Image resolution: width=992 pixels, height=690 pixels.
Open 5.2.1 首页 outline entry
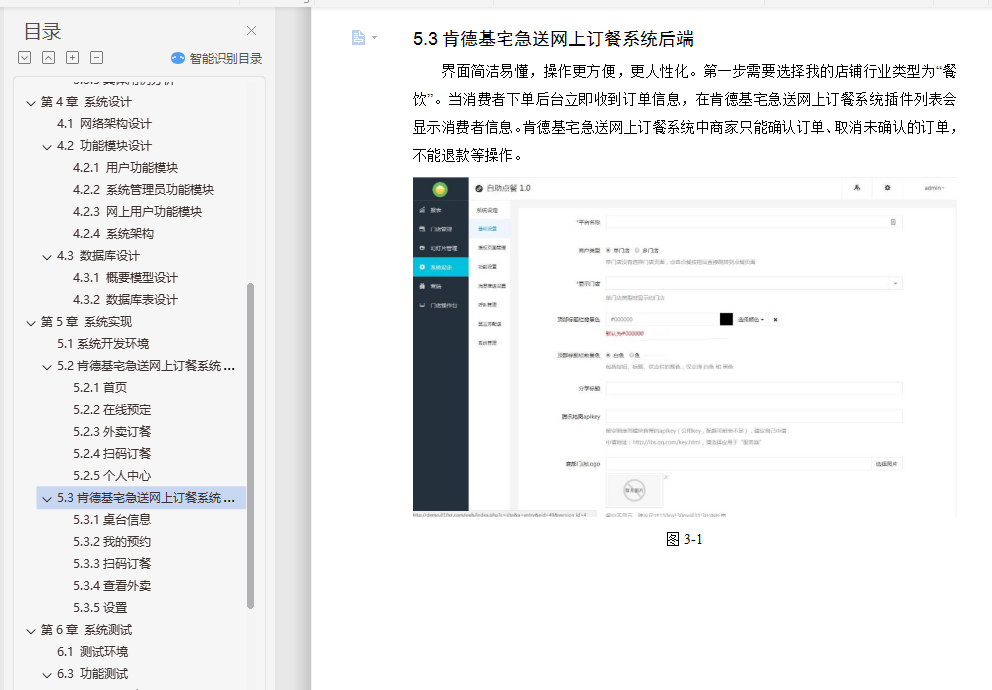100,388
